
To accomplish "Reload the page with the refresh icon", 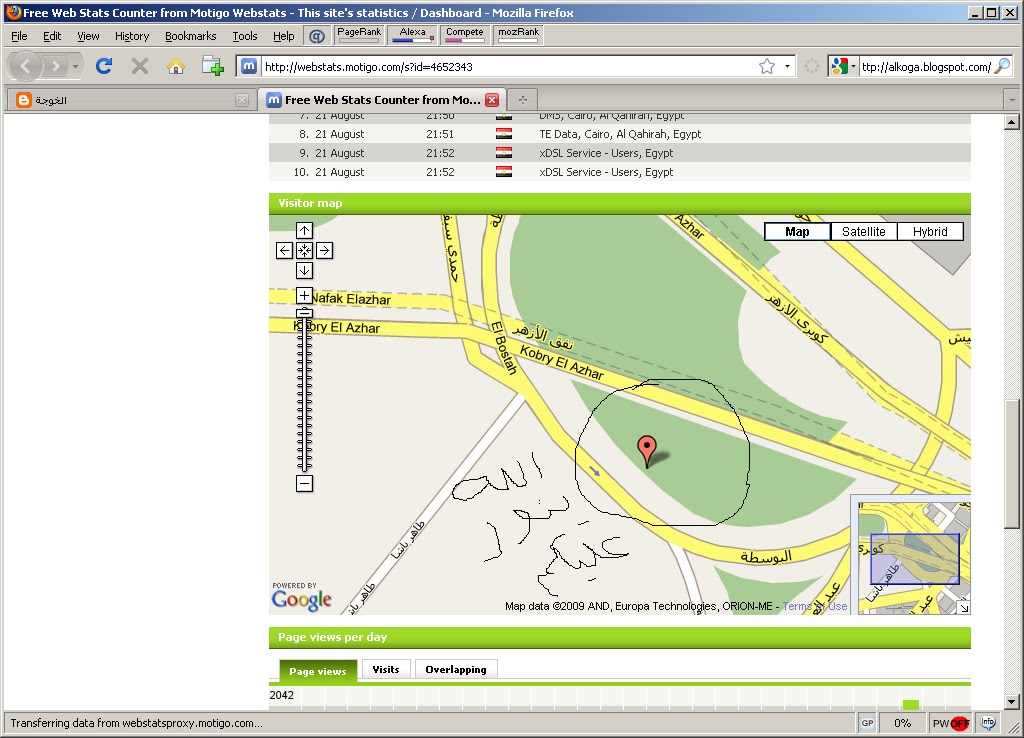I will pyautogui.click(x=104, y=66).
